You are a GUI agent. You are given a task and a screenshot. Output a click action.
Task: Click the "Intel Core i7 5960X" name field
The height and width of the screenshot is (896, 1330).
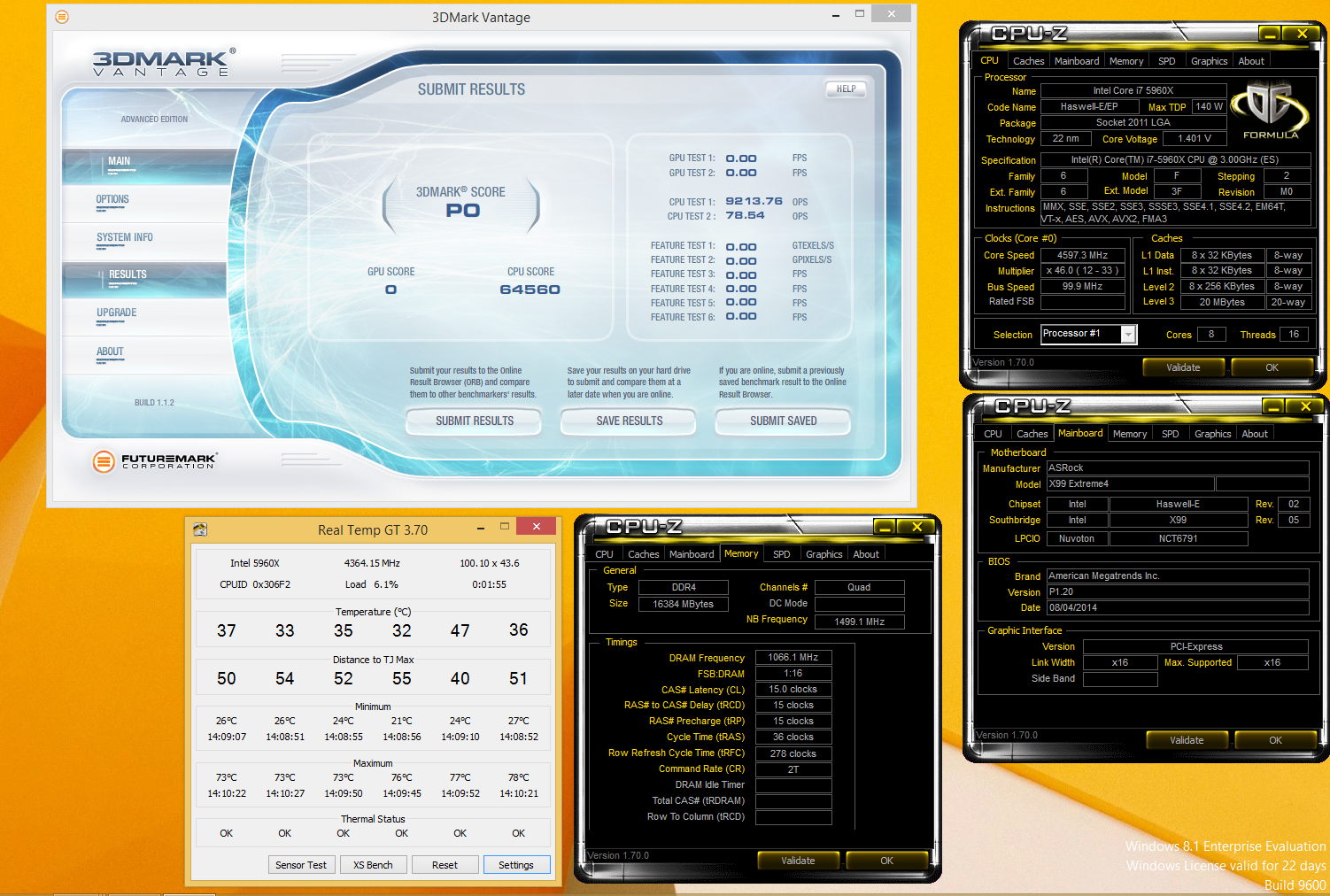click(1133, 90)
